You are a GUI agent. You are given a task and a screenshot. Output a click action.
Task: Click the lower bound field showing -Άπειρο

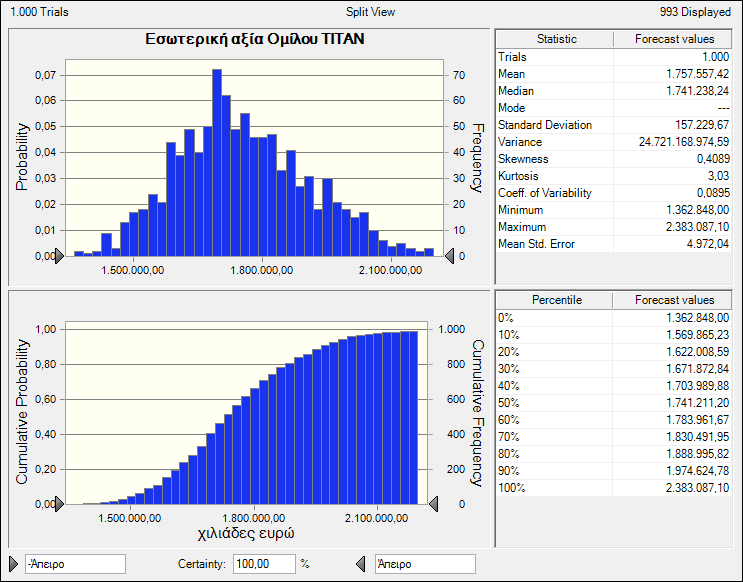click(75, 564)
